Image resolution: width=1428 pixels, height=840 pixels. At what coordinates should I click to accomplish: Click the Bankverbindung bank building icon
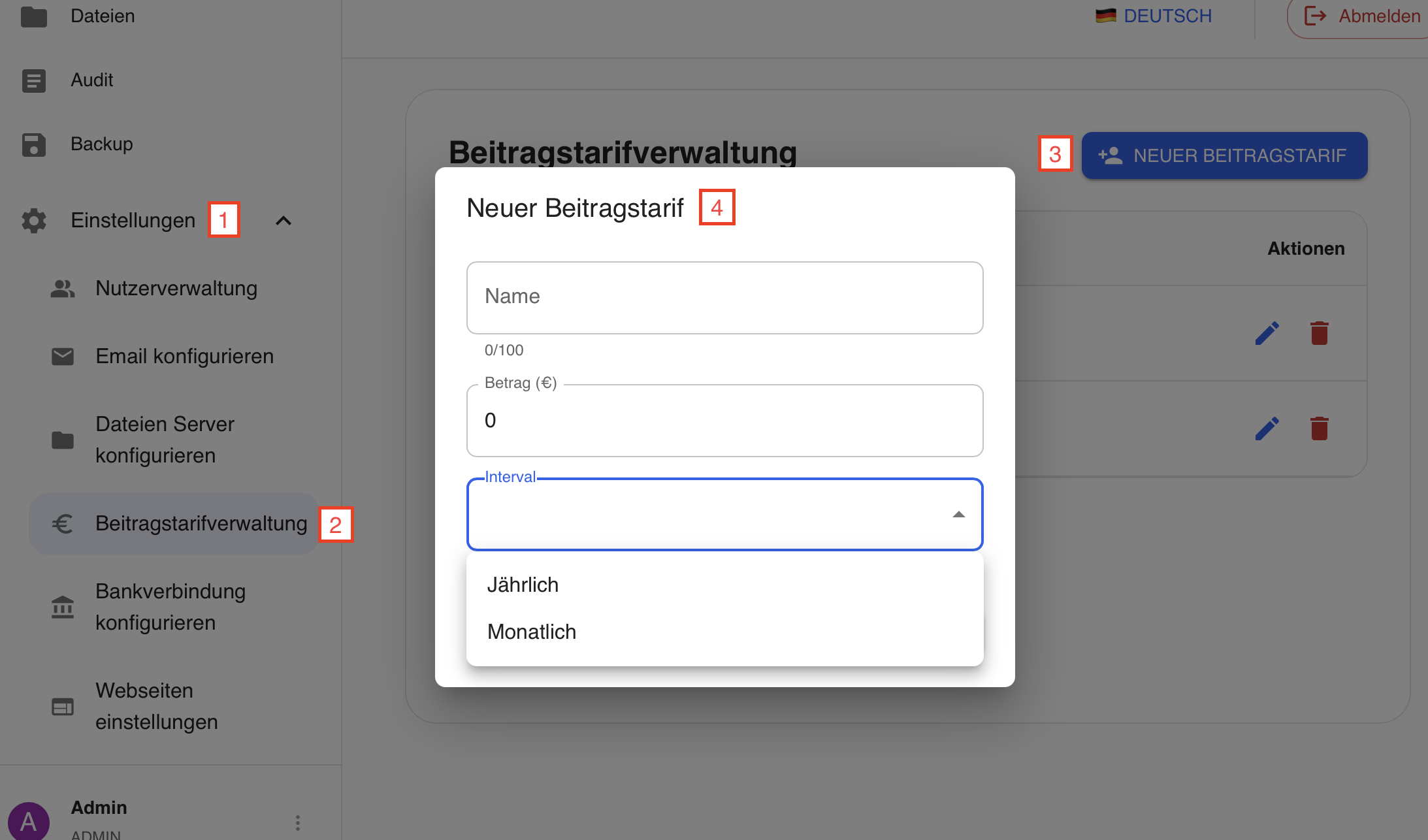63,607
